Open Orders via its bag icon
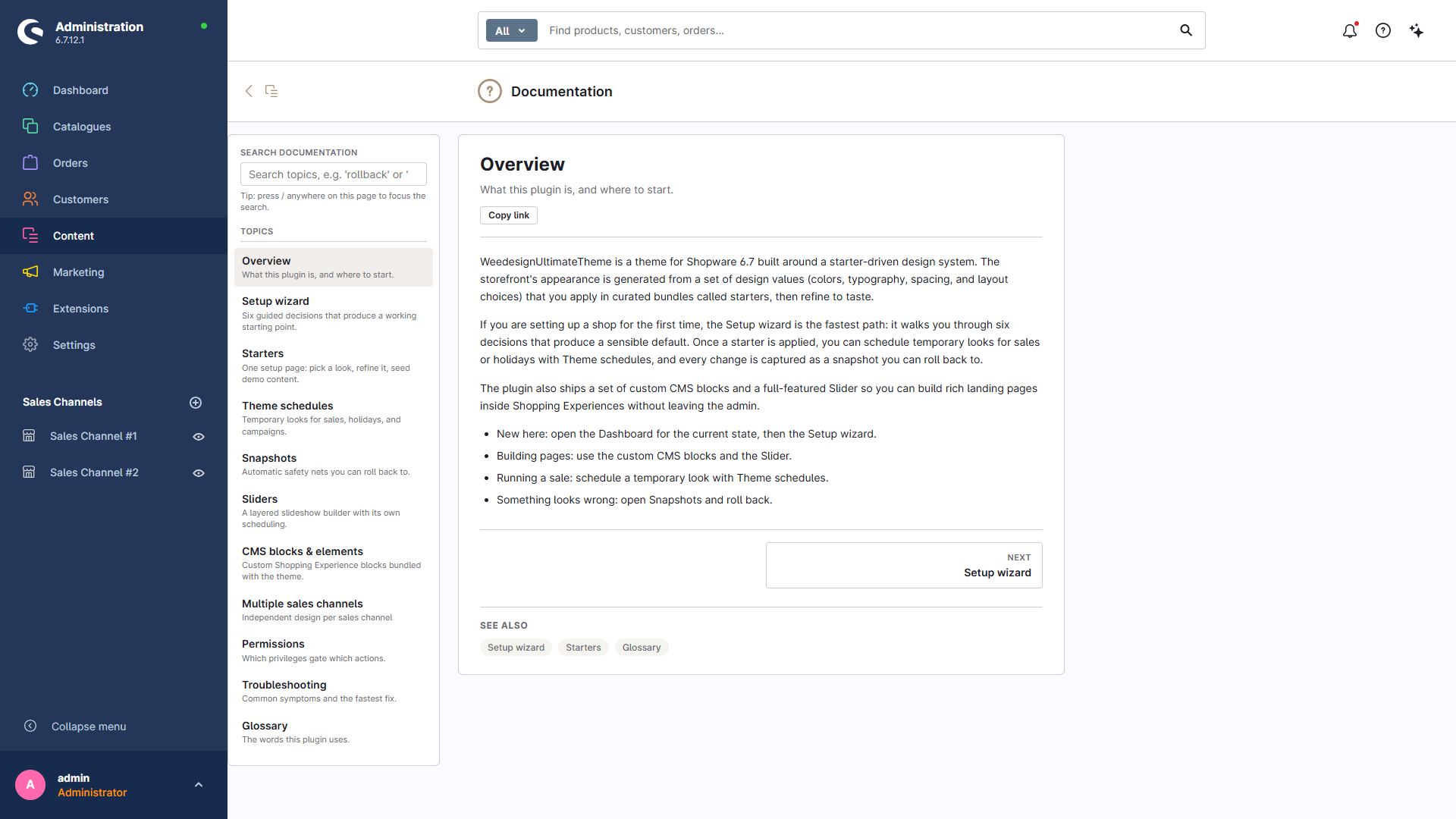The image size is (1456, 819). 30,163
